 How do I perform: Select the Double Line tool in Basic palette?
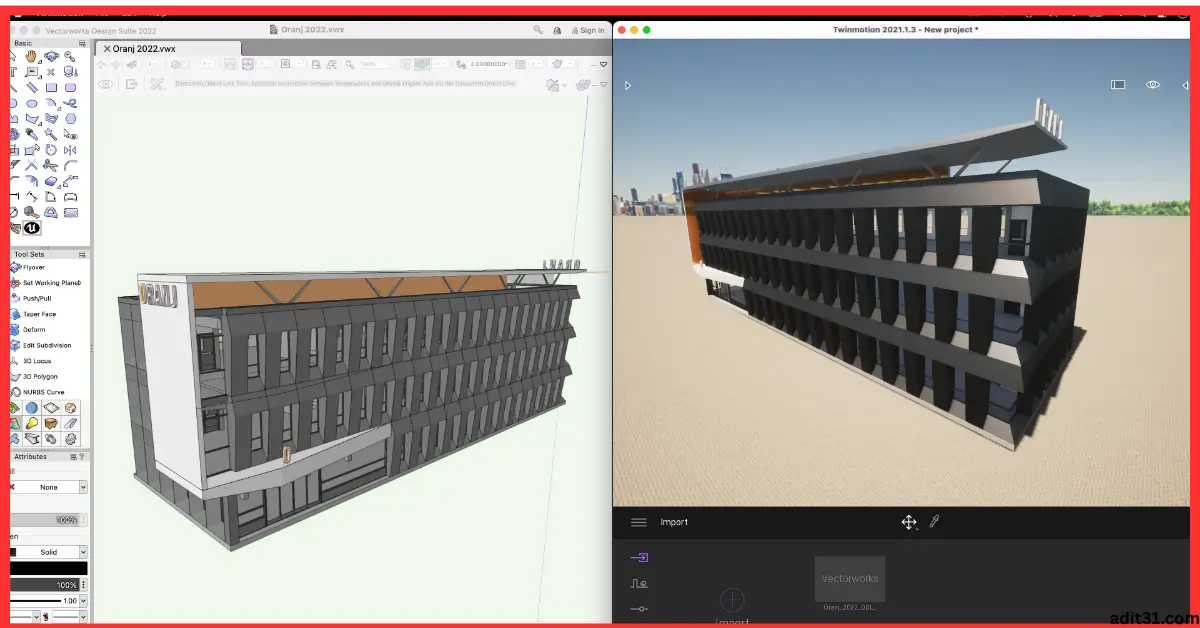click(x=31, y=88)
